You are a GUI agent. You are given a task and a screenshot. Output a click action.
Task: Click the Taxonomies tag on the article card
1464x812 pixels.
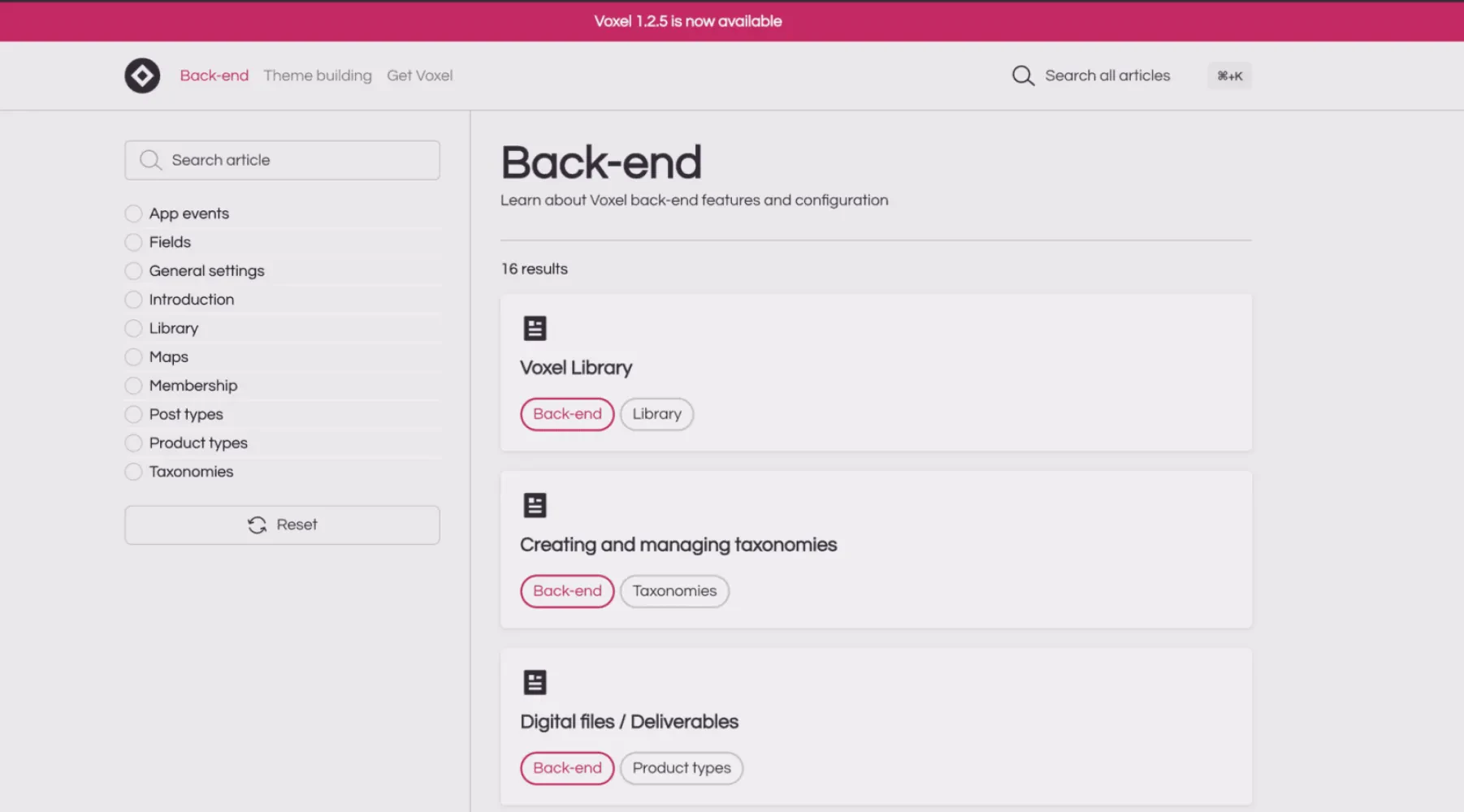pos(674,591)
